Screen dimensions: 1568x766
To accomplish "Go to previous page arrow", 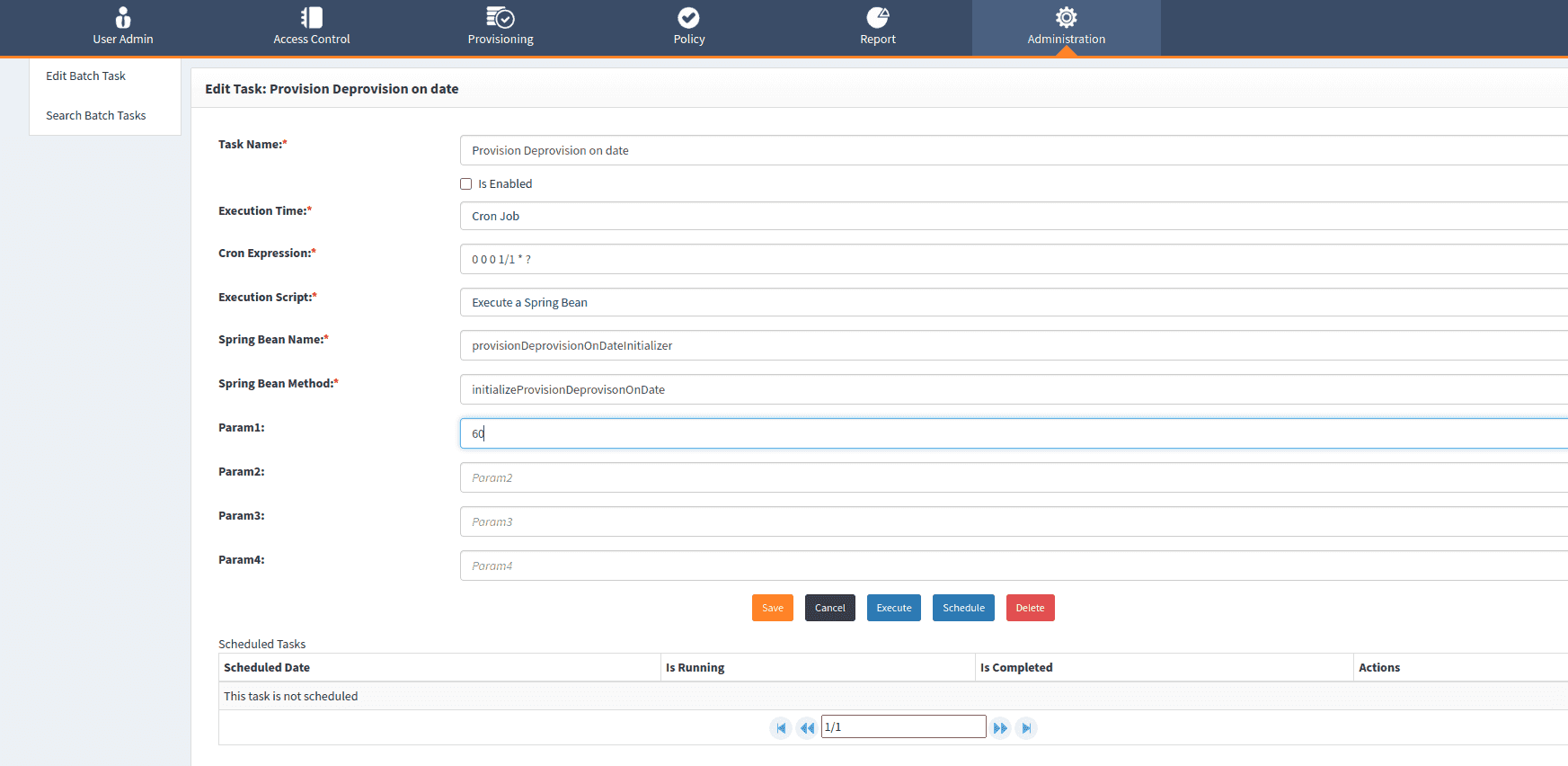I will tap(807, 728).
